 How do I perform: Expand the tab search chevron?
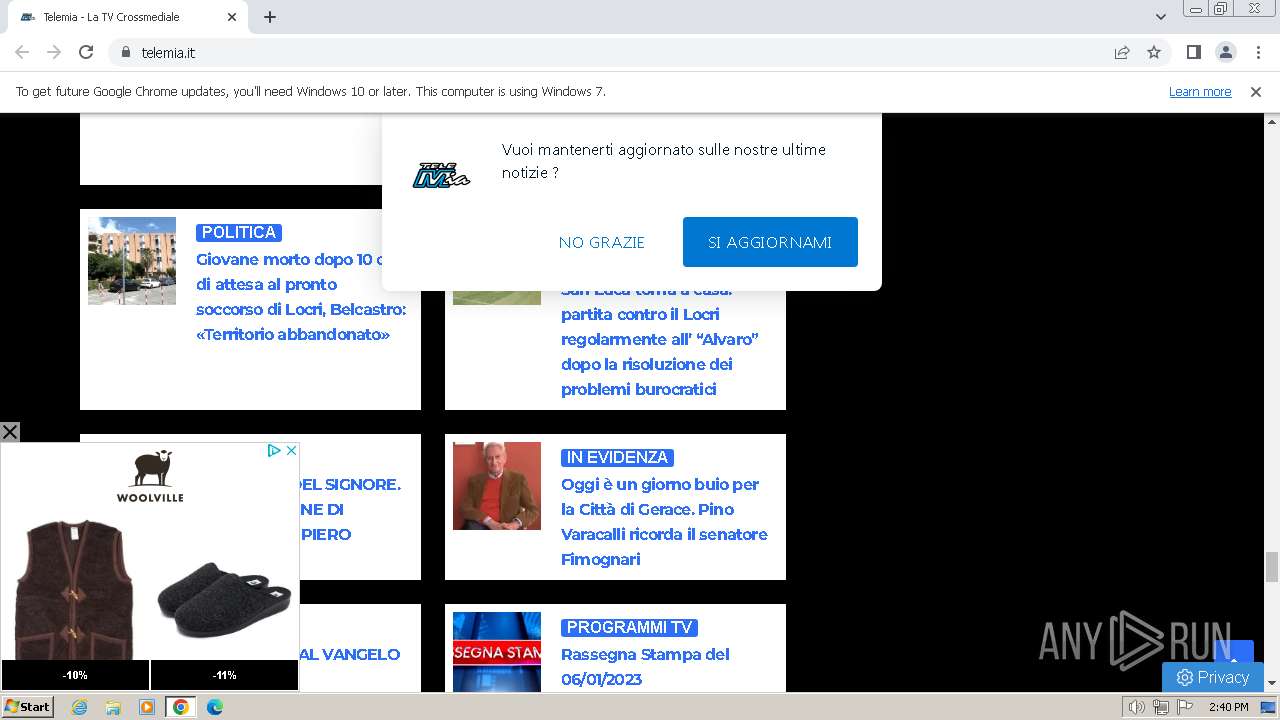1161,17
